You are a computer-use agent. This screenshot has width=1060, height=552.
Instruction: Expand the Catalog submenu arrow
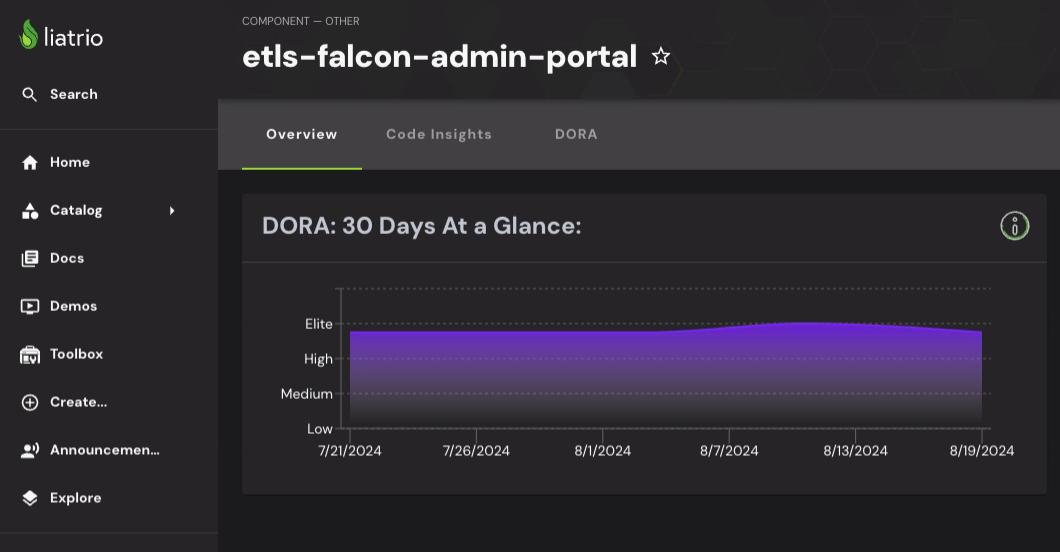[x=172, y=211]
